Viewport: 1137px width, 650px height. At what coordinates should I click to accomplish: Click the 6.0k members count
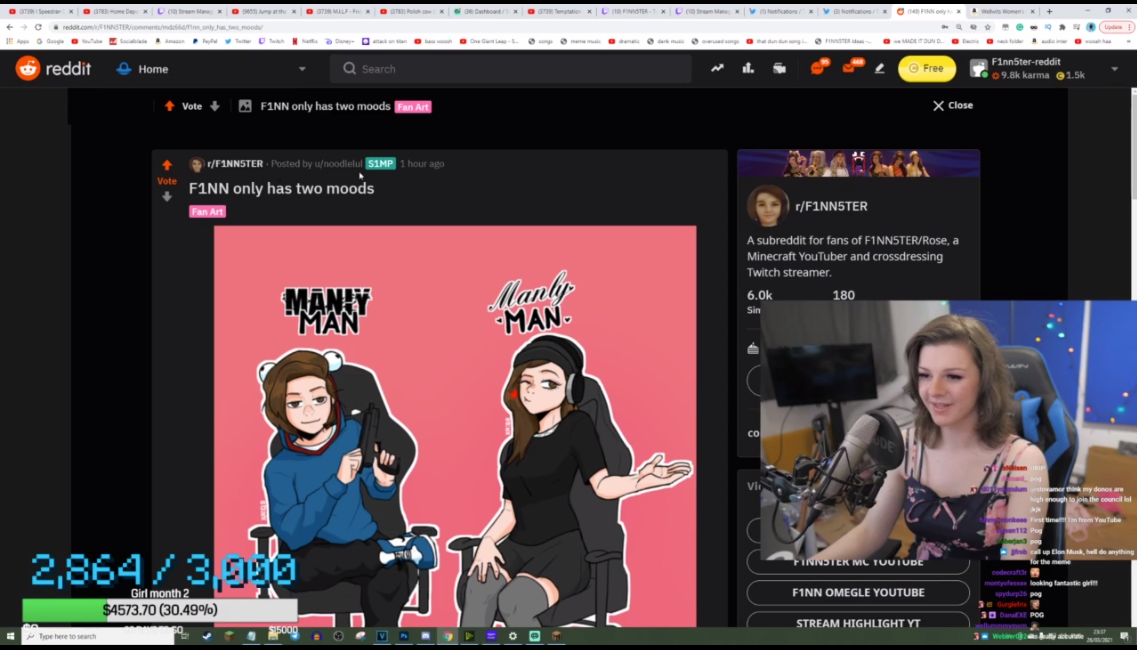click(759, 295)
